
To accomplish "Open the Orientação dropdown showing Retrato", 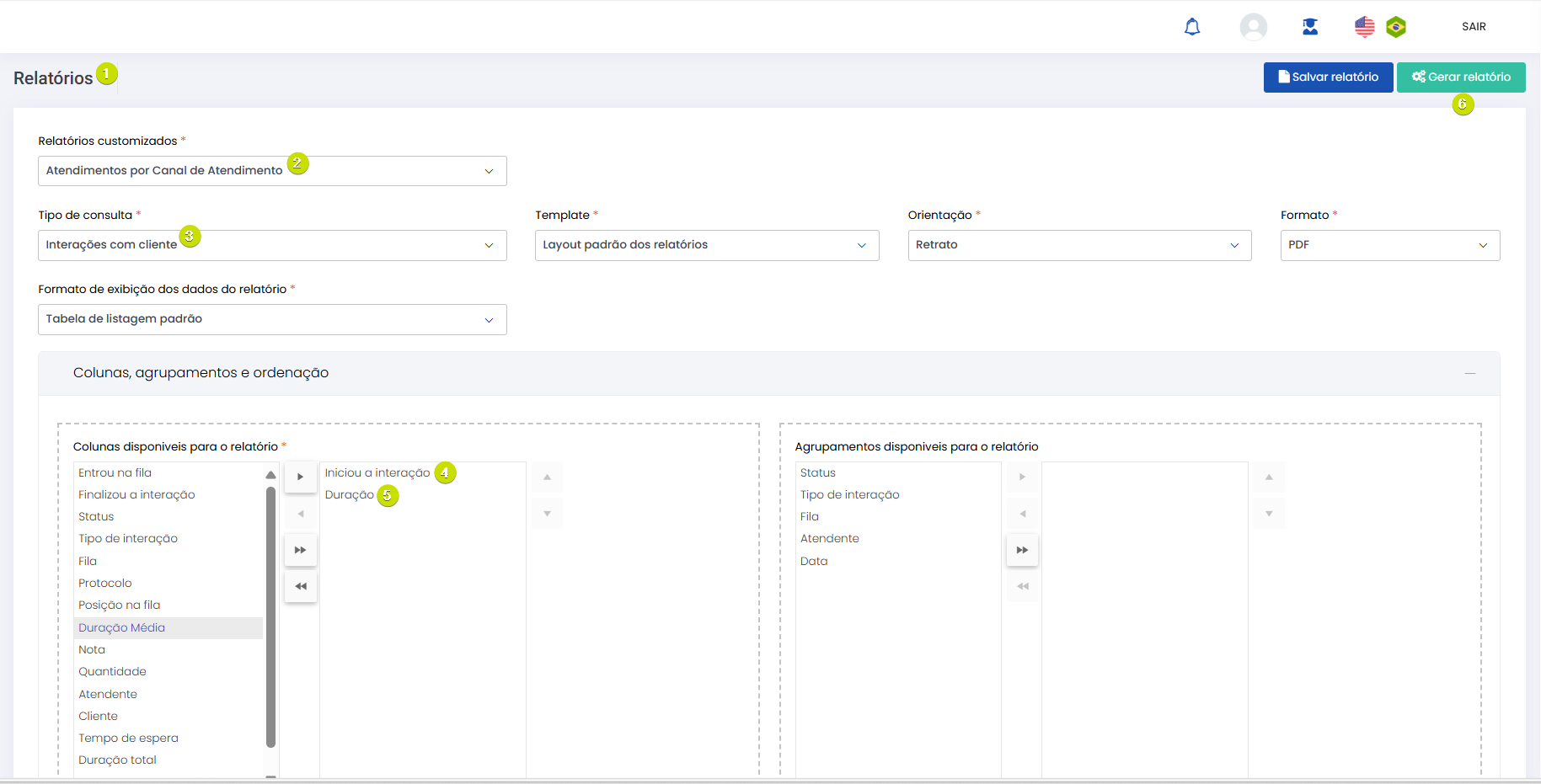I will pos(1078,245).
